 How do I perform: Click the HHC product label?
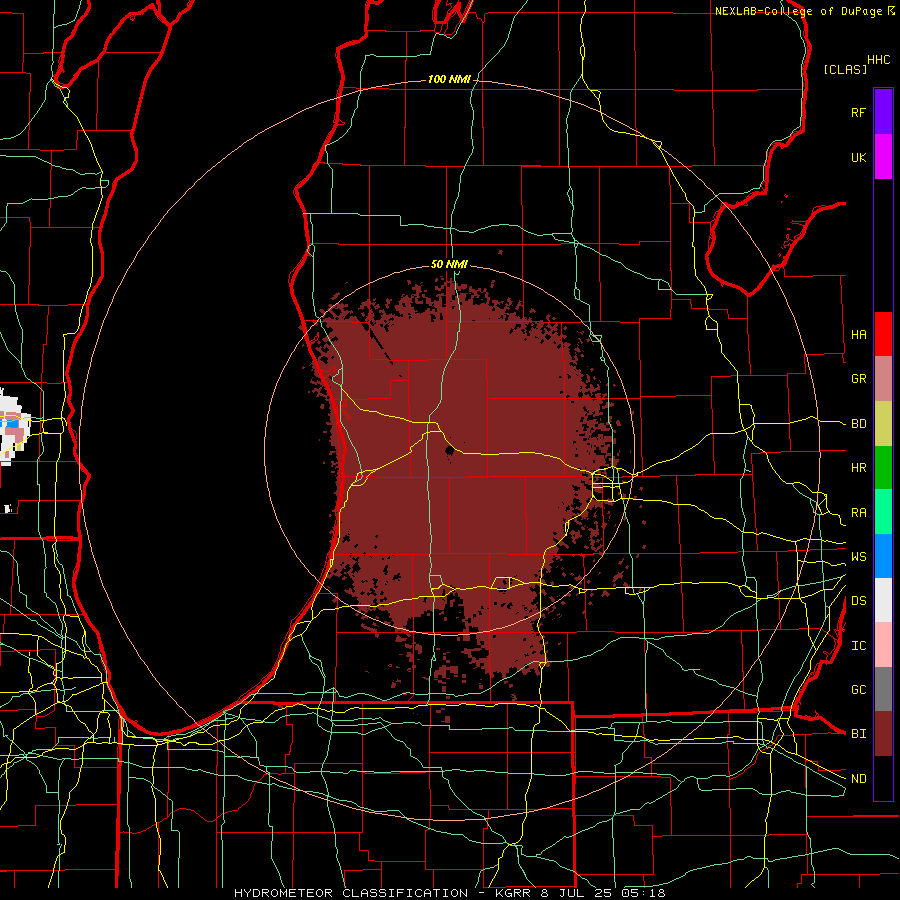[879, 60]
